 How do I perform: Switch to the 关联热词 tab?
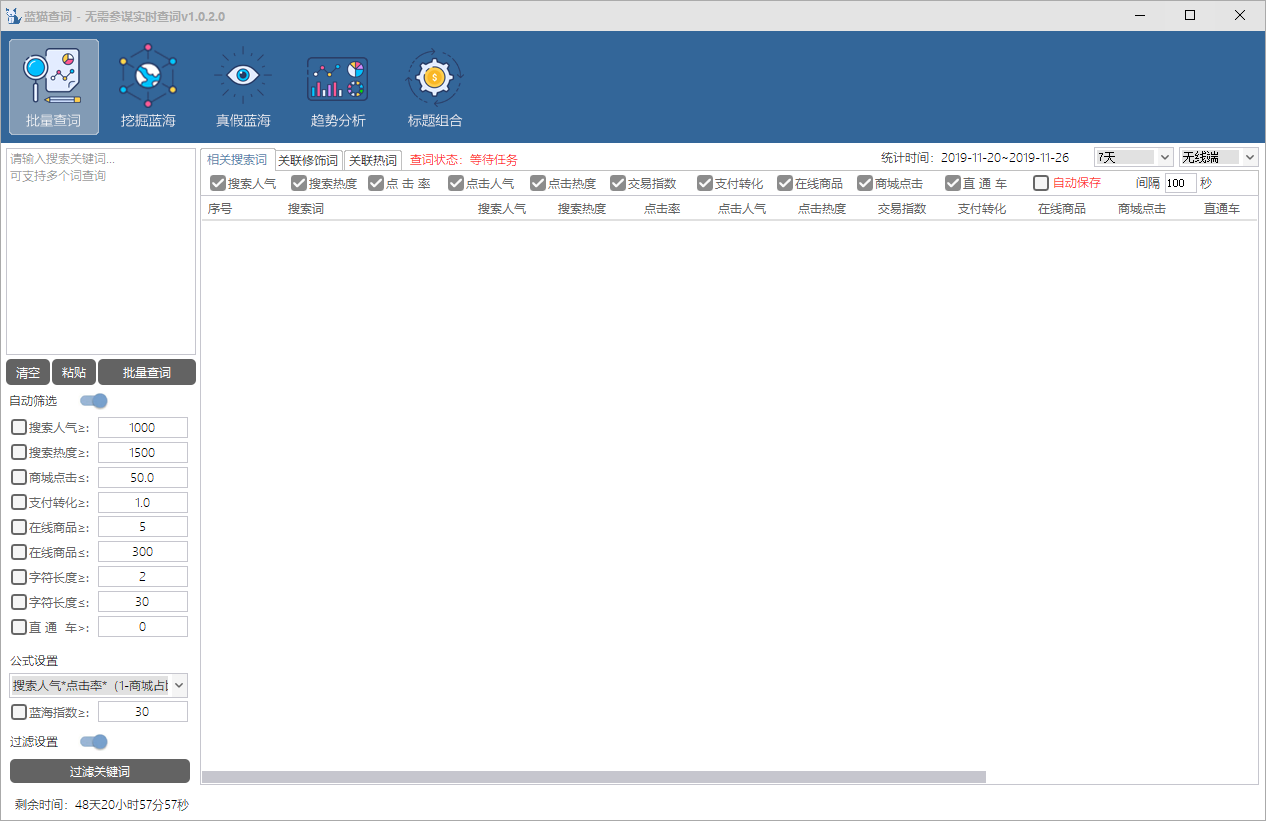372,160
